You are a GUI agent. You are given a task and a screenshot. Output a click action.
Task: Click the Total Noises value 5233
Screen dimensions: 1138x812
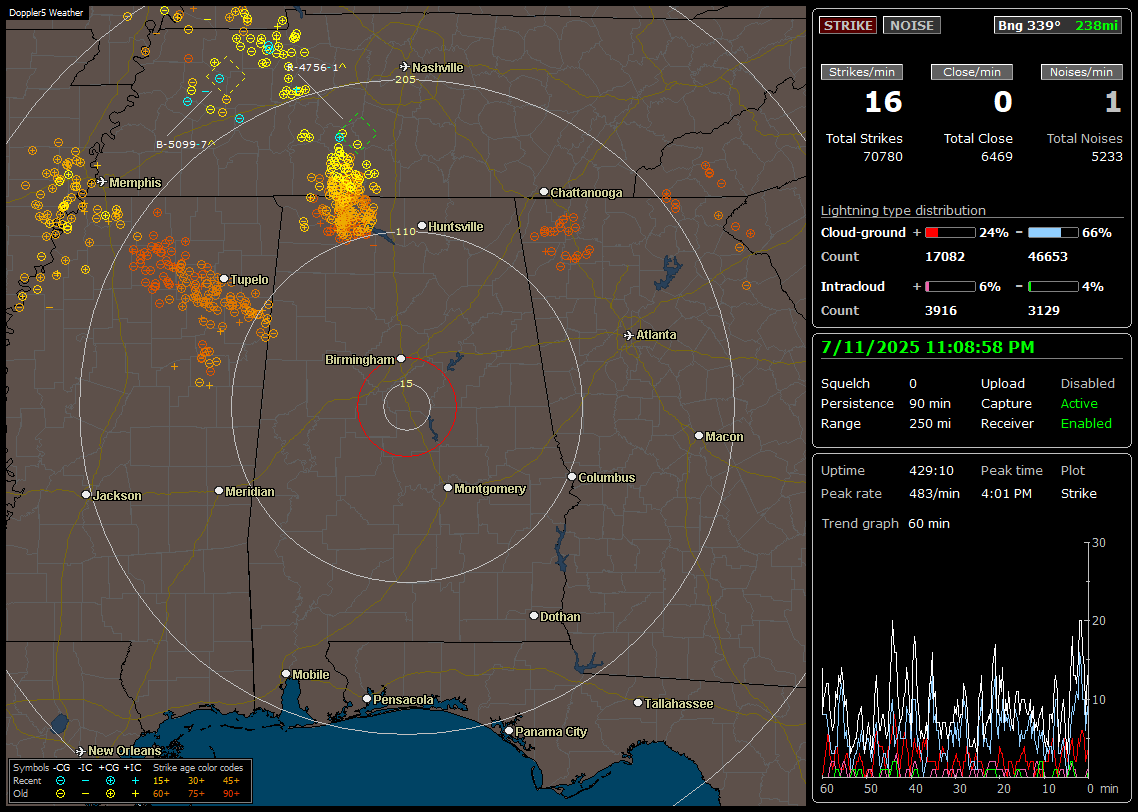coord(1107,157)
